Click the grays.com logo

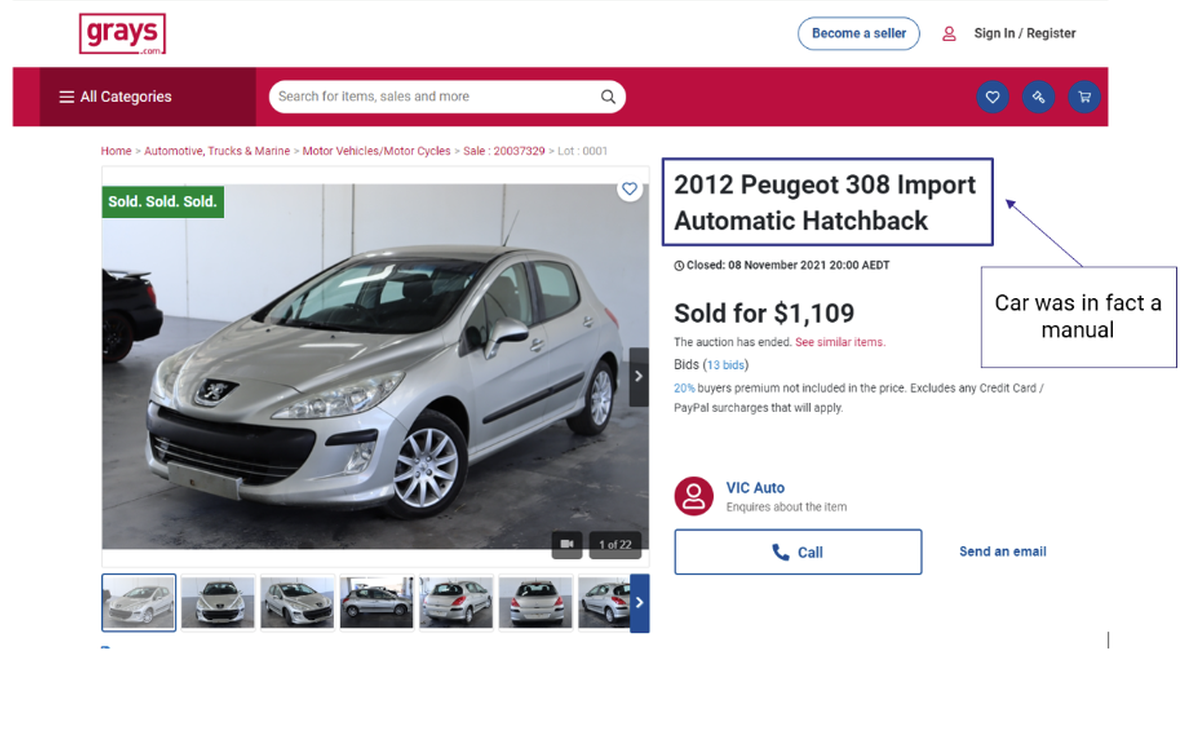click(x=122, y=33)
